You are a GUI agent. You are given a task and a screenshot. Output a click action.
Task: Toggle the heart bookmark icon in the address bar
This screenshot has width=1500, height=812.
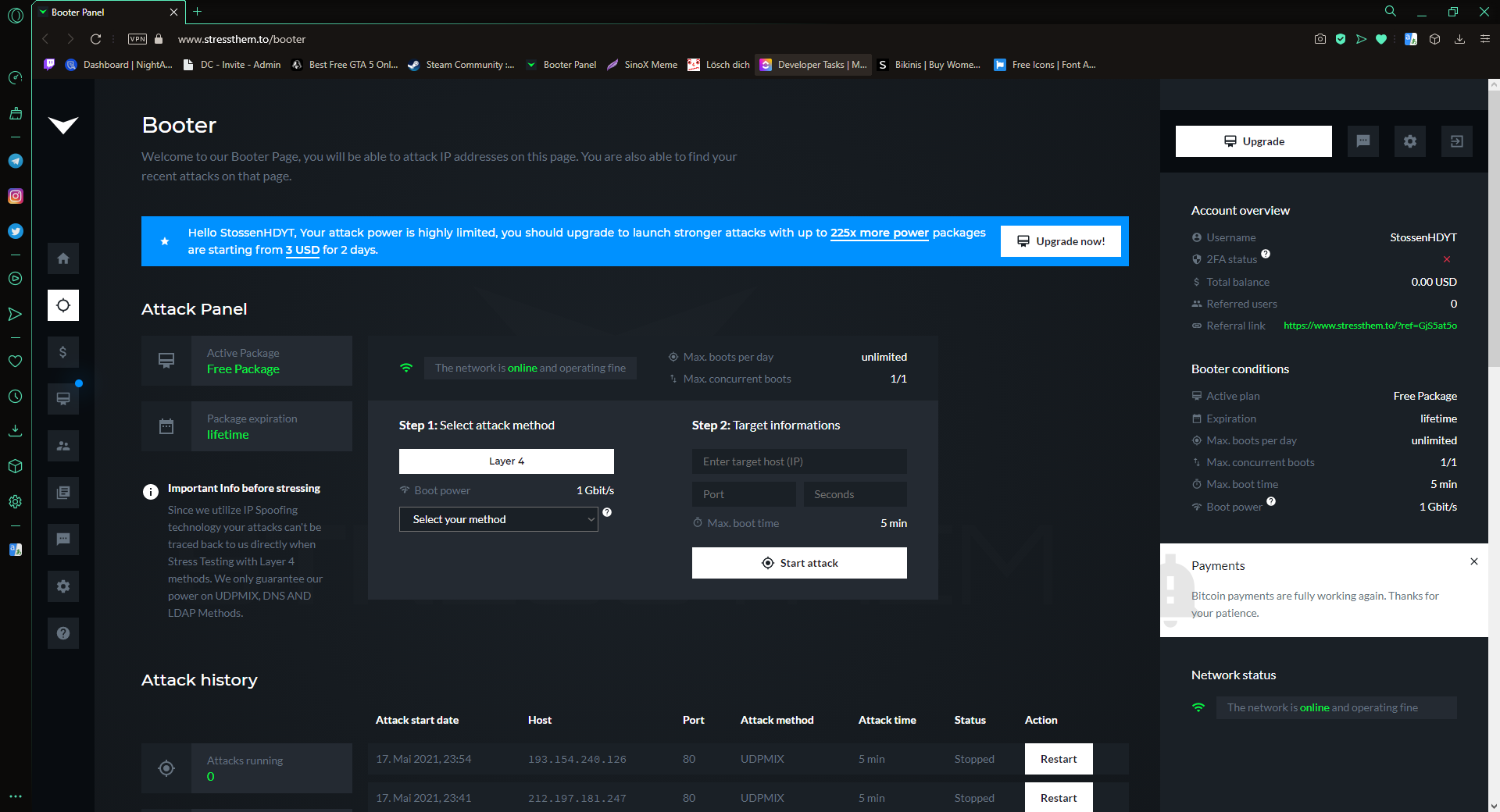click(1381, 39)
